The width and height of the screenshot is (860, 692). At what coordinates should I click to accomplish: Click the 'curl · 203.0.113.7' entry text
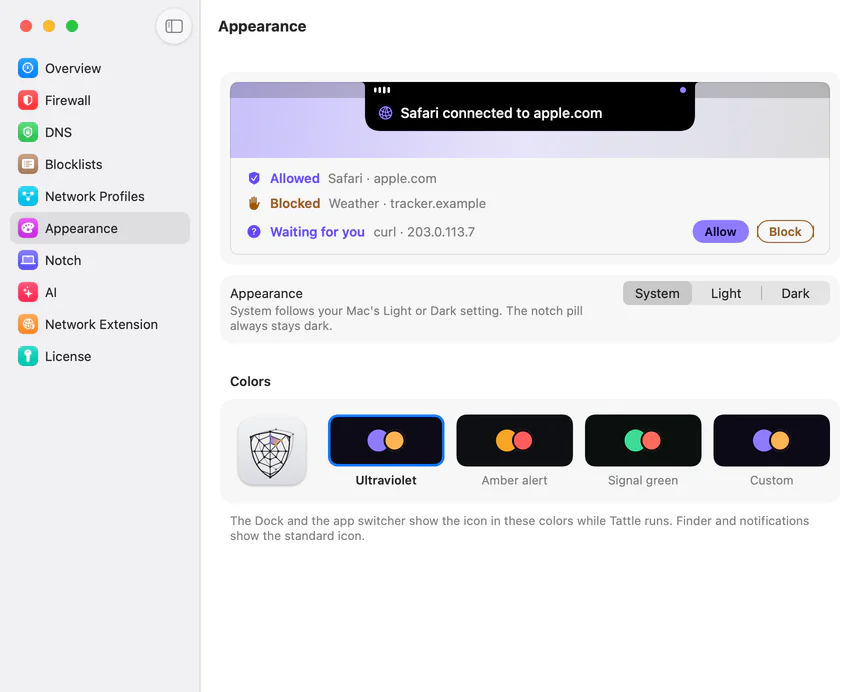pyautogui.click(x=424, y=232)
